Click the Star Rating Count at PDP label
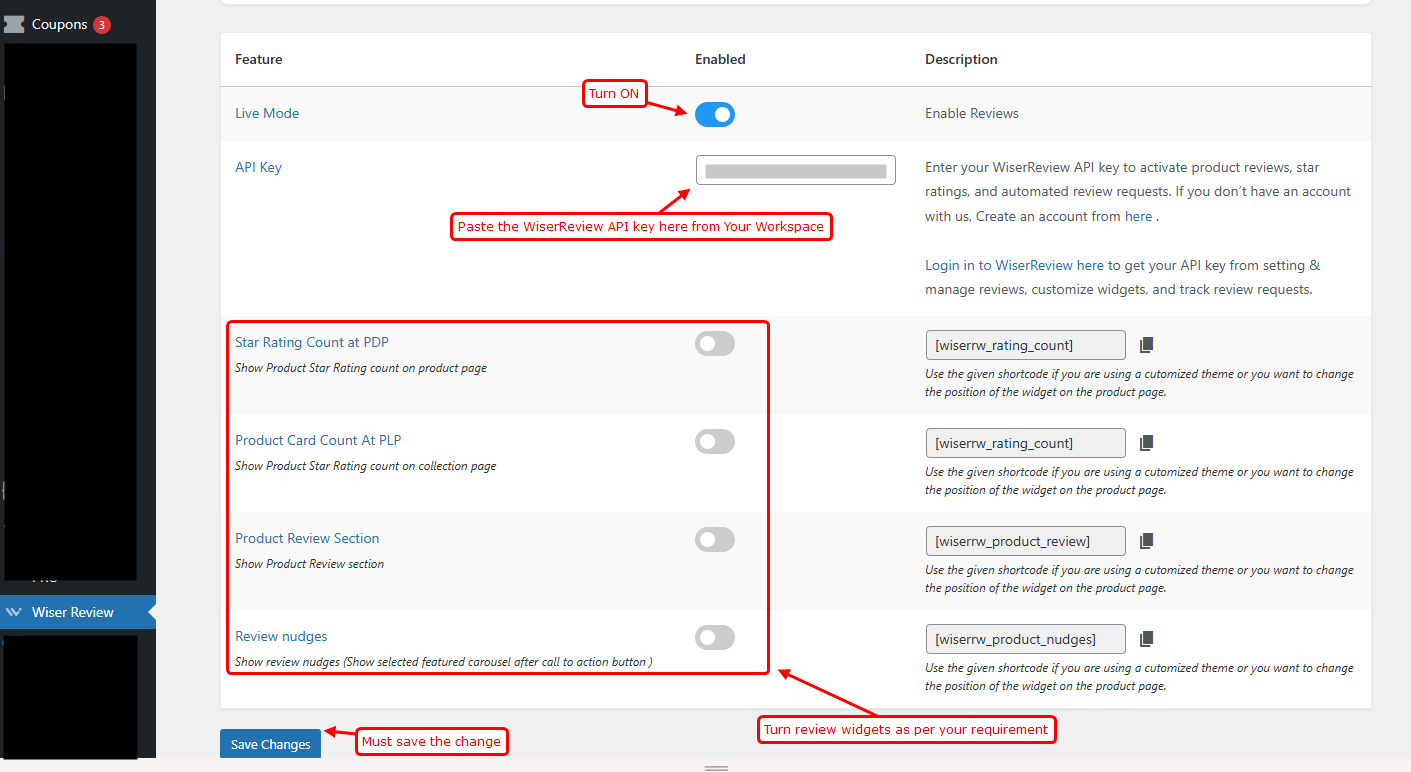1411x772 pixels. tap(312, 343)
